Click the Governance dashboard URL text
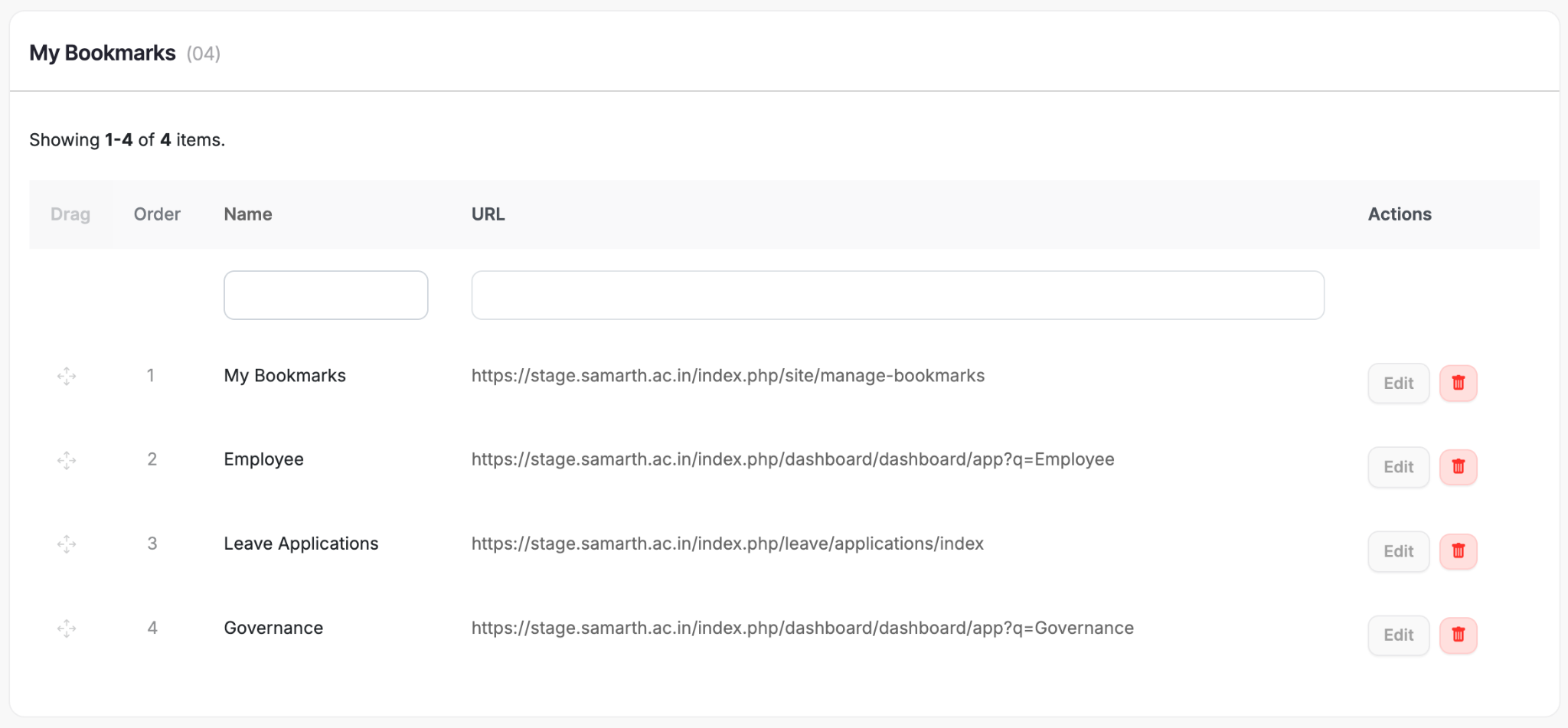1568x728 pixels. 802,628
